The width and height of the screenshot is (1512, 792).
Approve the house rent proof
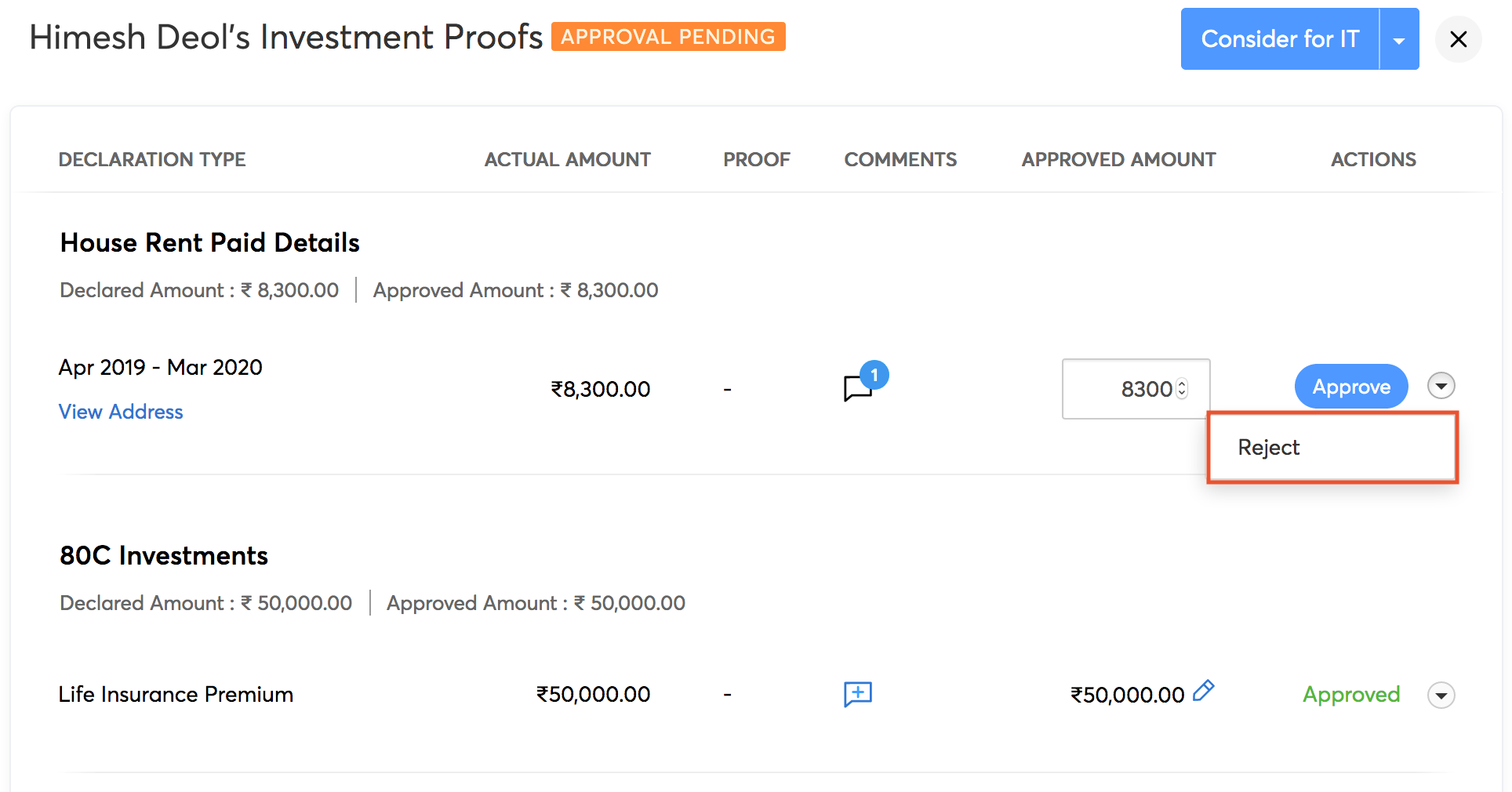pyautogui.click(x=1350, y=386)
